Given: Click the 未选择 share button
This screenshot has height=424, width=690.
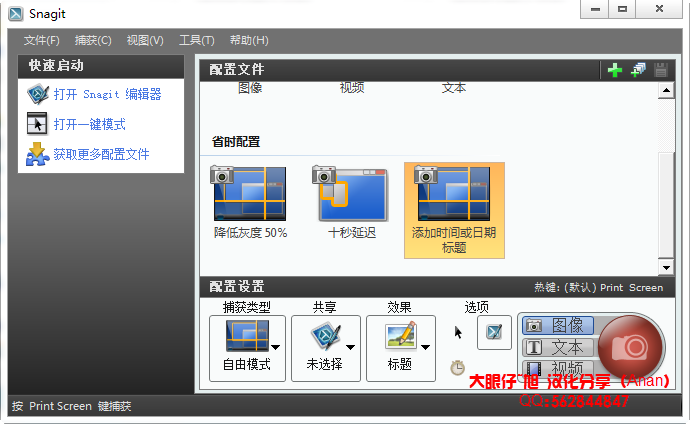Looking at the screenshot, I should click(326, 348).
